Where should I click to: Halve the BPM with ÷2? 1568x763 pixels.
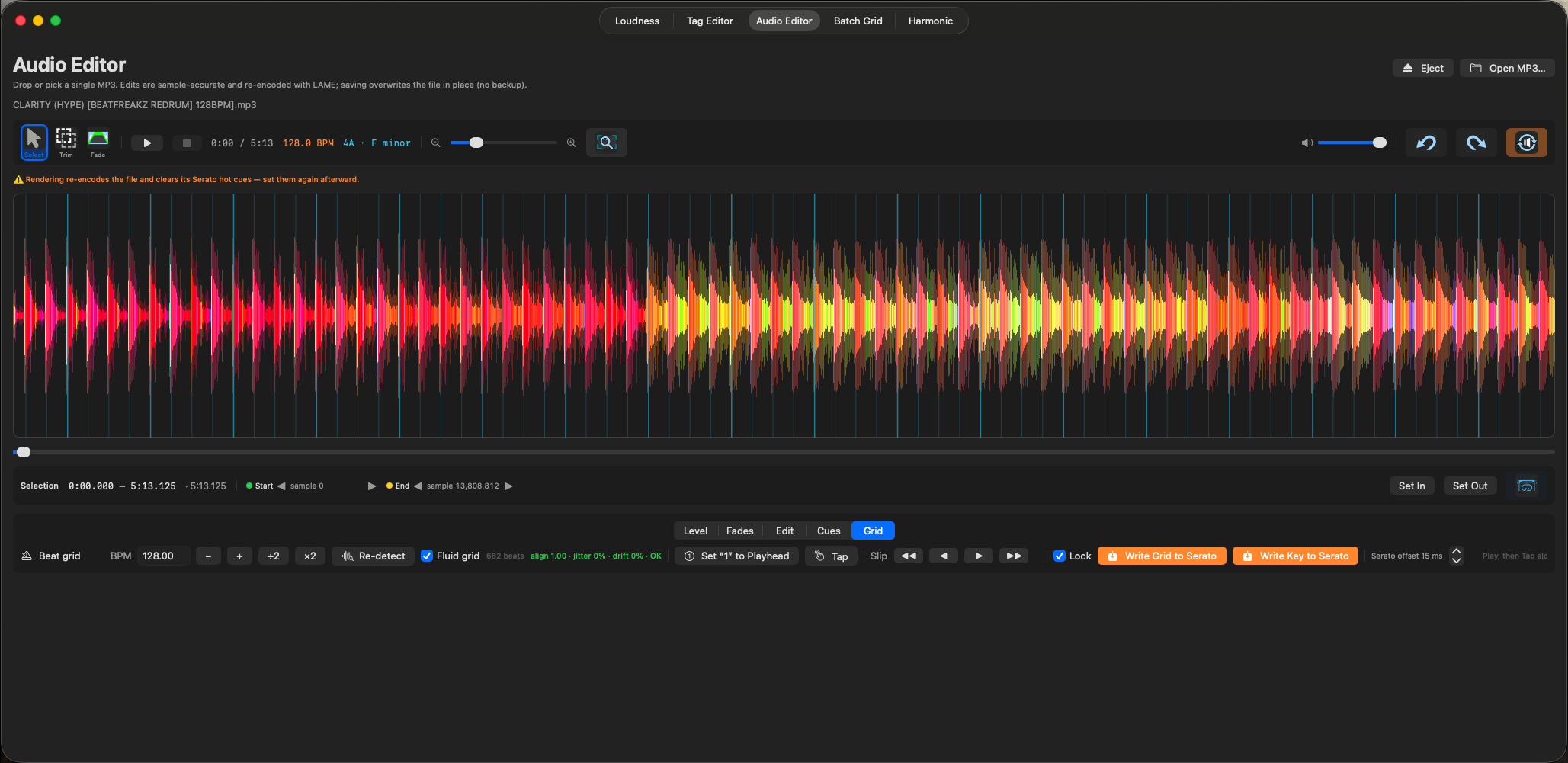pos(274,556)
